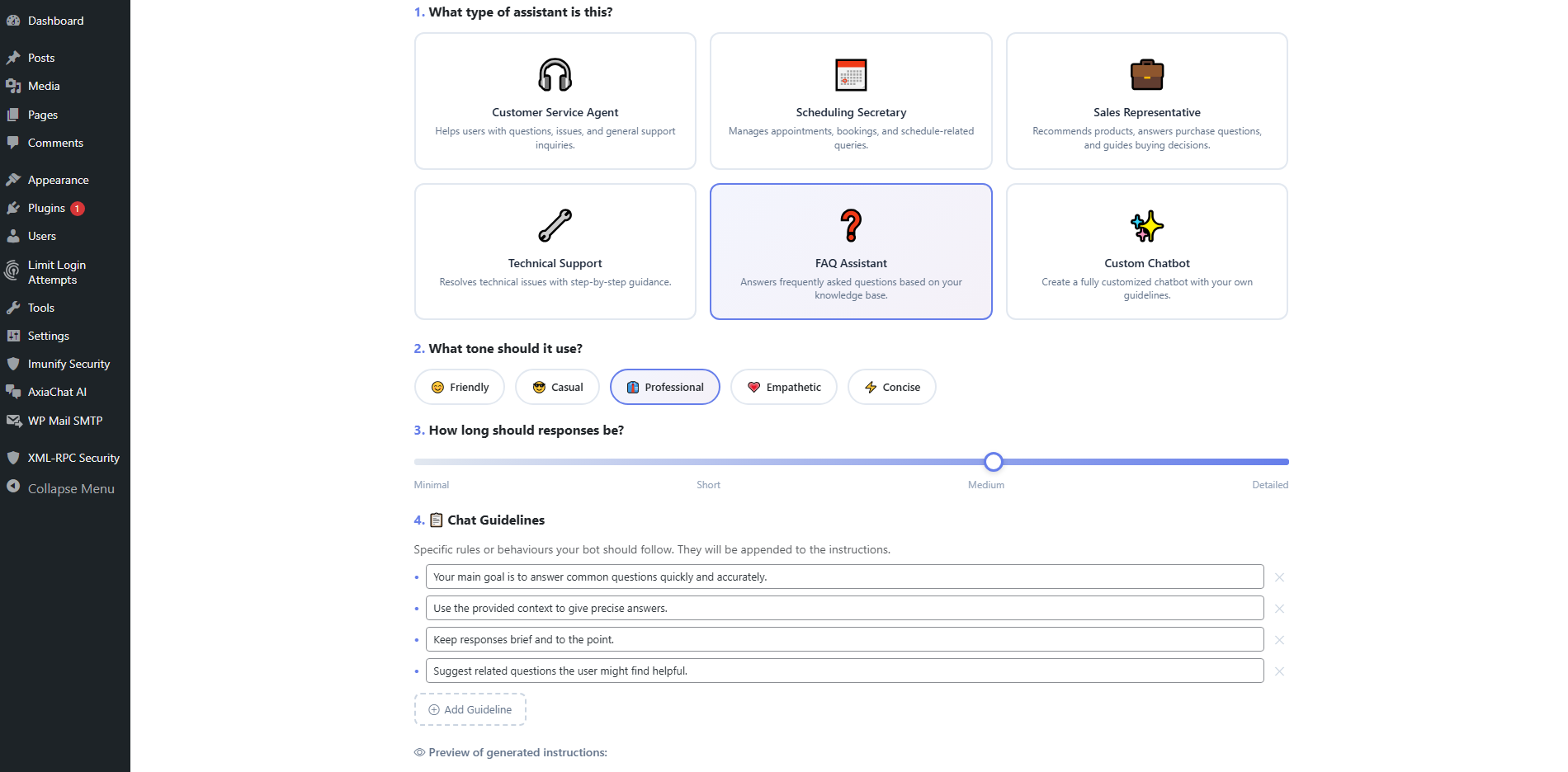Screen dimensions: 1568x772
Task: Collapse the admin sidebar menu
Action: [x=70, y=488]
